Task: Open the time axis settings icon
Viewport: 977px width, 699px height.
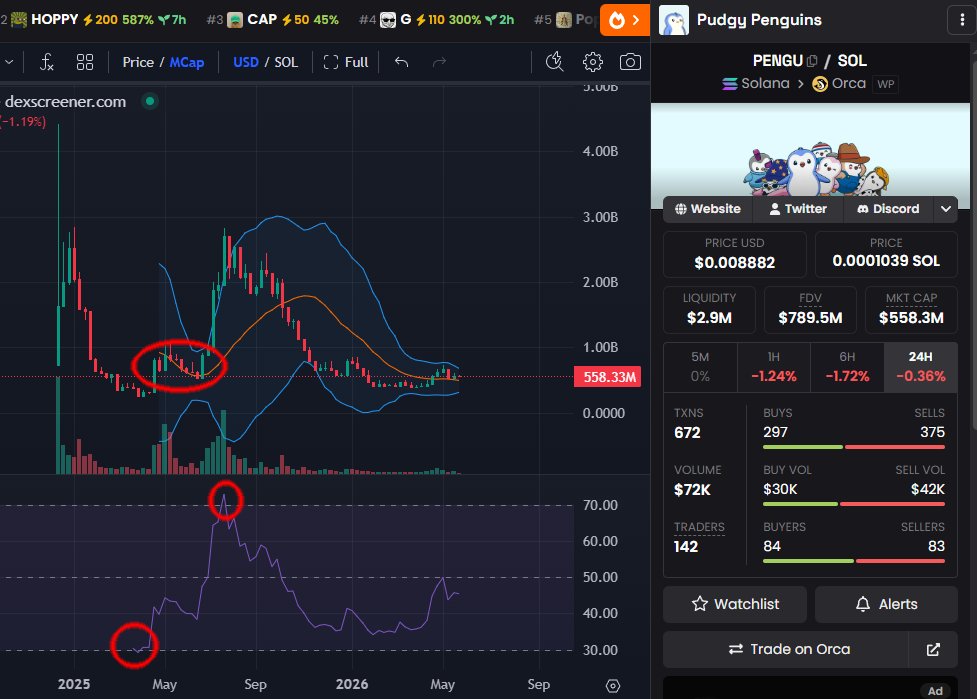Action: tap(613, 685)
